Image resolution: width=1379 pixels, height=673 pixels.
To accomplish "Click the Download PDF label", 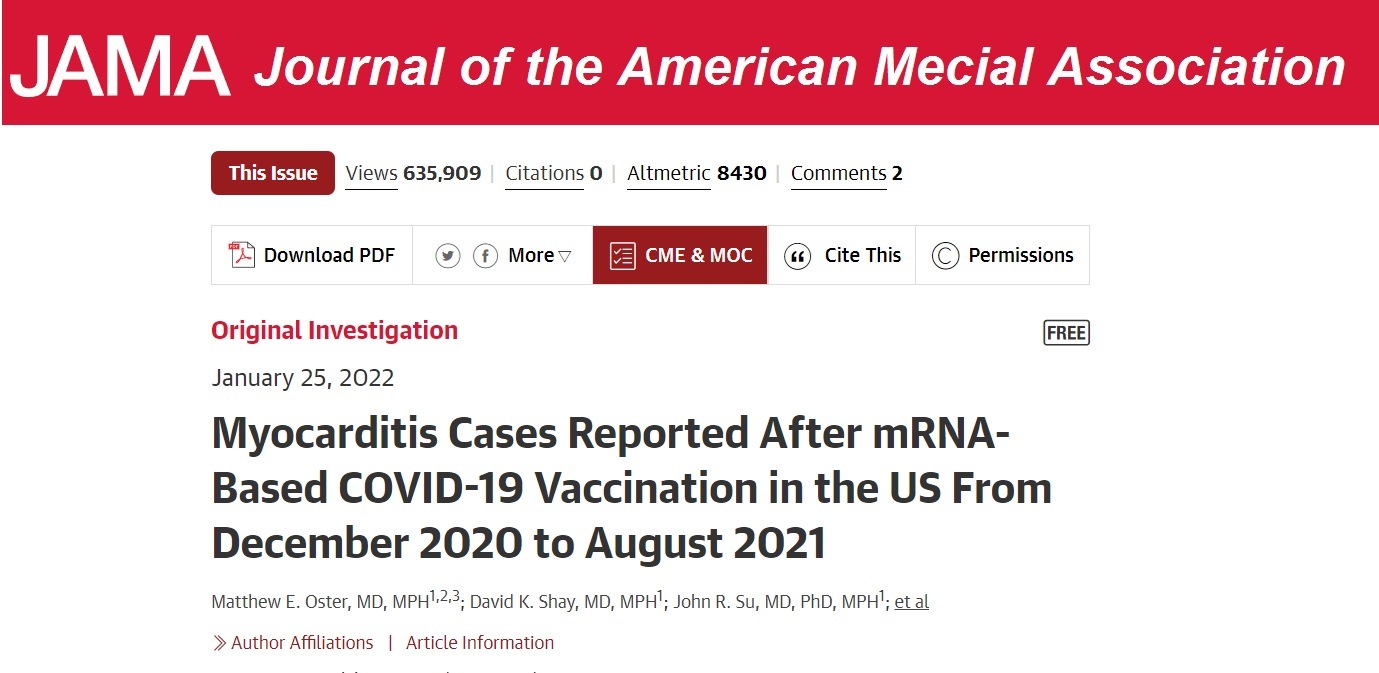I will coord(329,256).
